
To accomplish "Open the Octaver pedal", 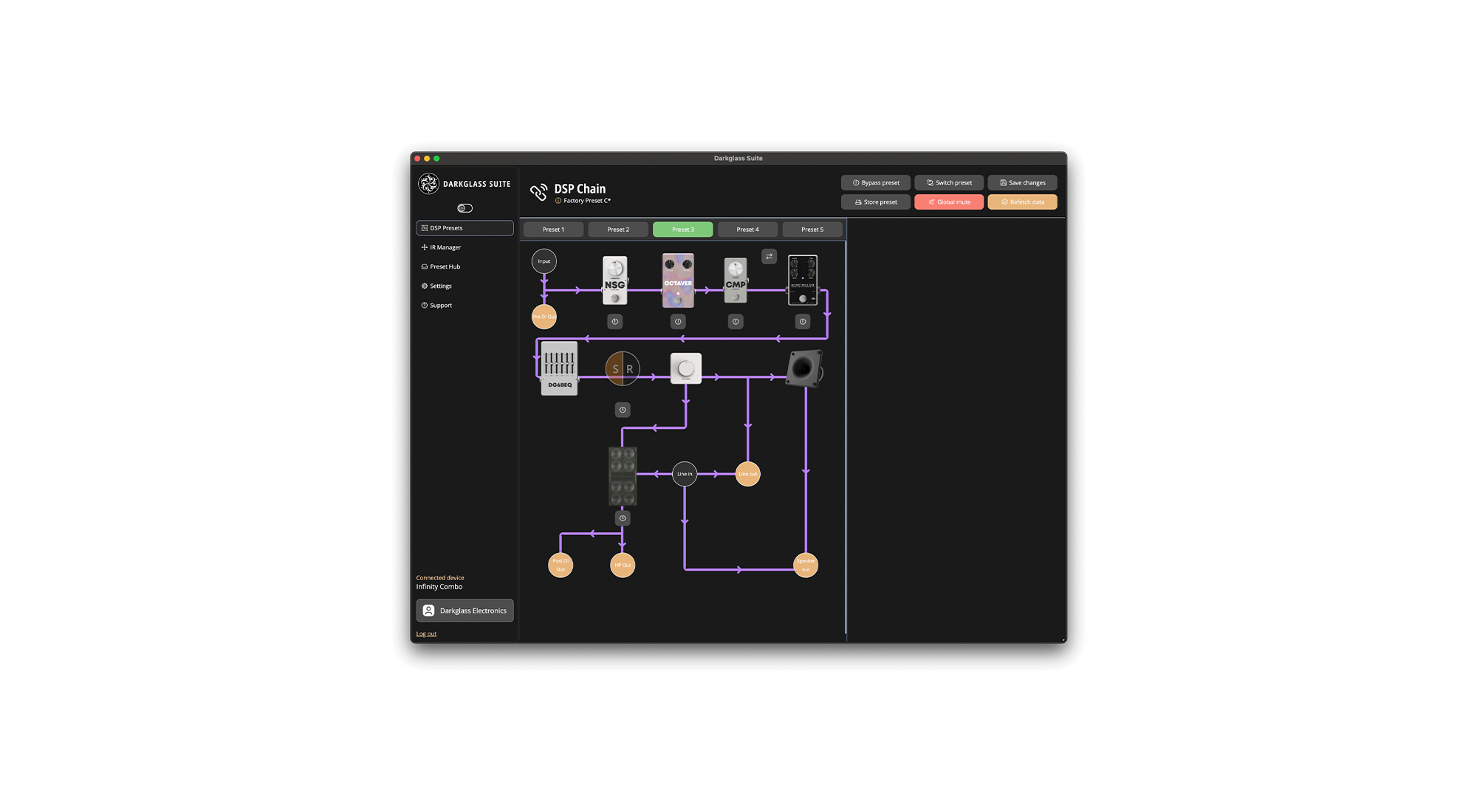I will 678,281.
